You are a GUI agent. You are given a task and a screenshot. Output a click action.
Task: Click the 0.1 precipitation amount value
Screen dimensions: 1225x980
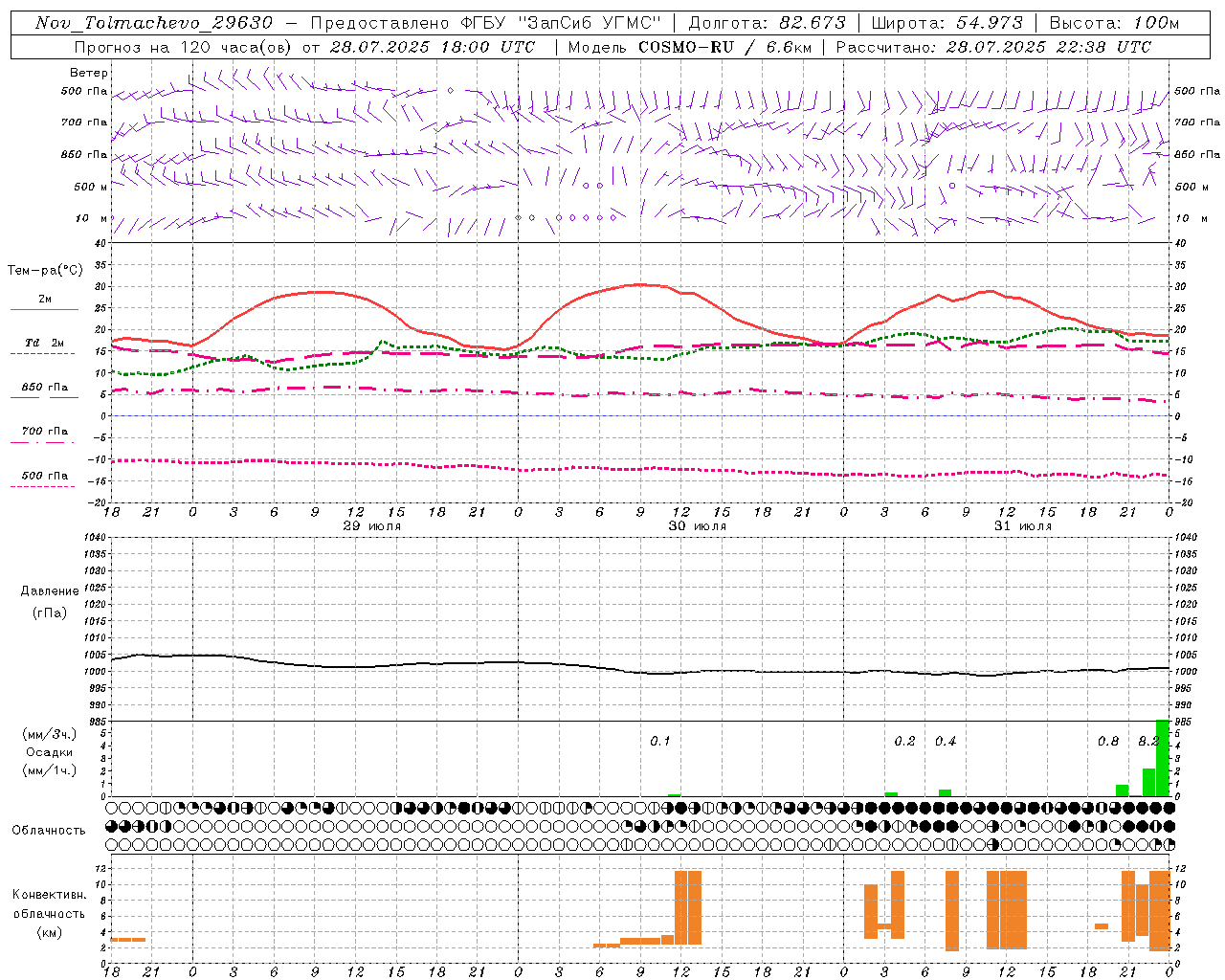660,742
